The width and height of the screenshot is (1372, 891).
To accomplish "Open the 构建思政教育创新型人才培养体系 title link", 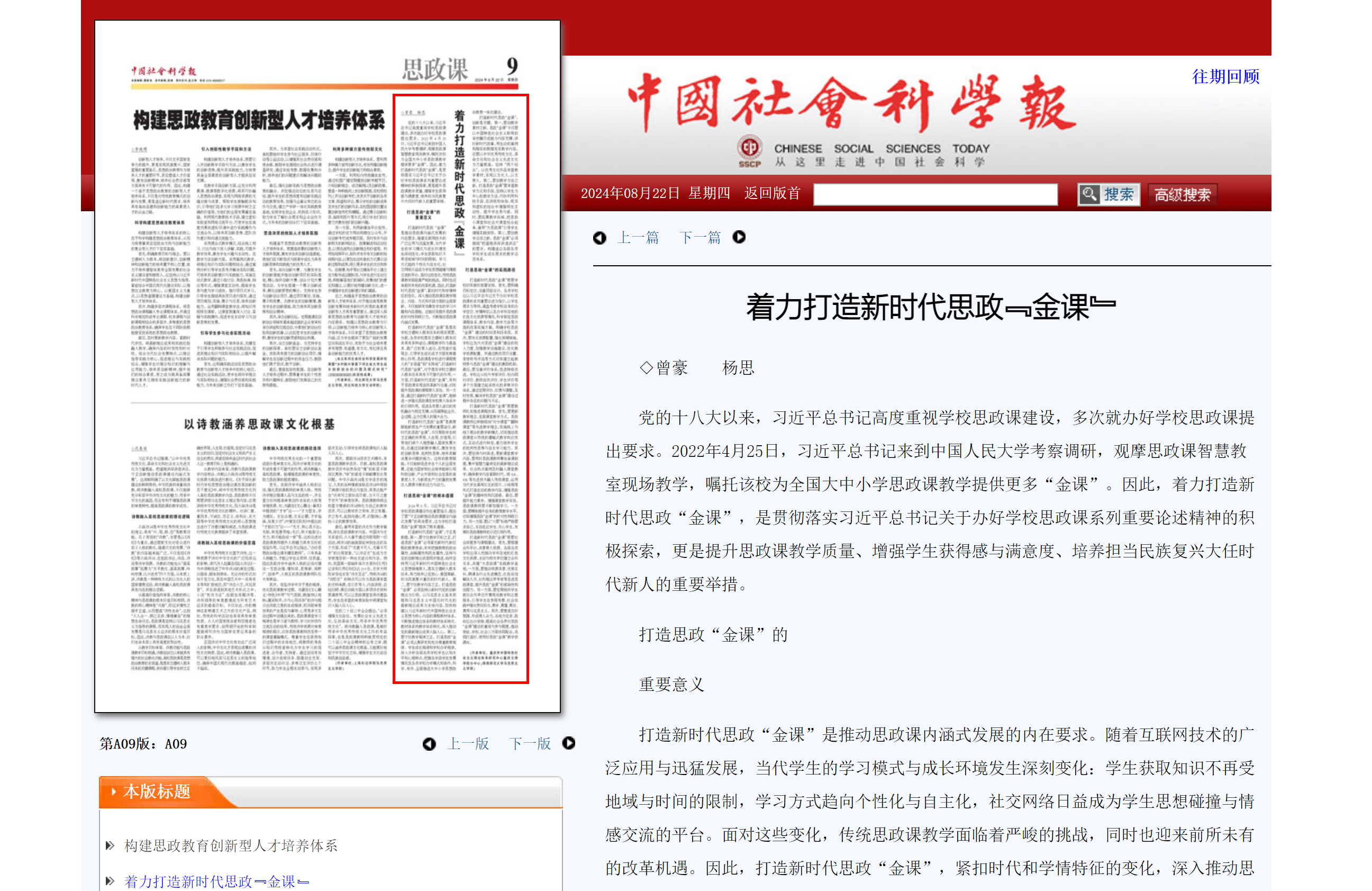I will point(231,846).
